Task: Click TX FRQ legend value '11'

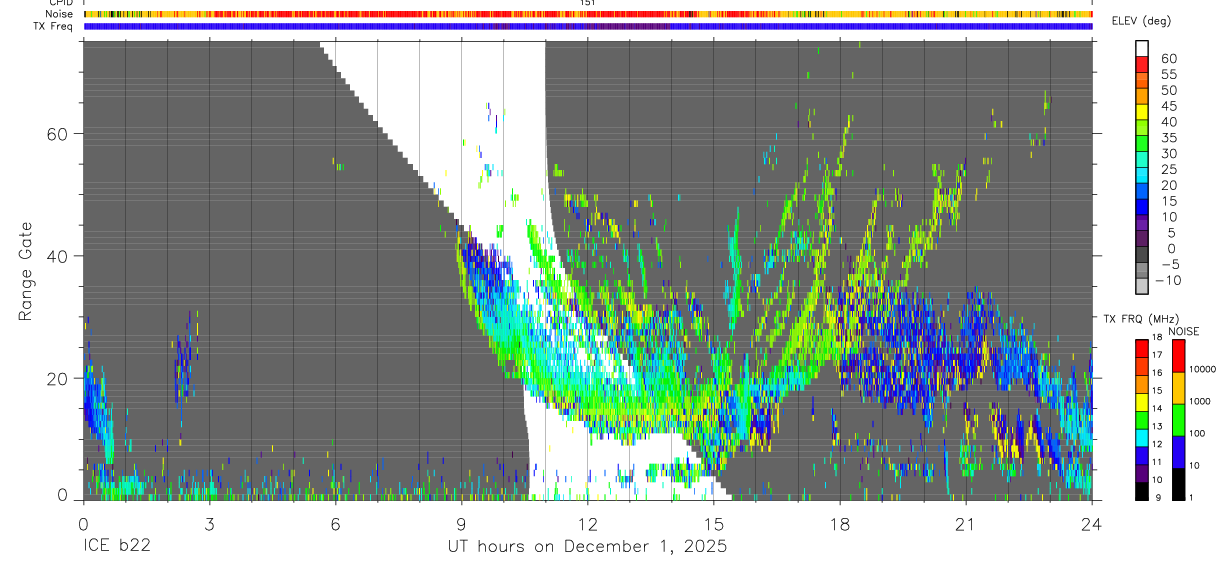Action: point(1157,463)
